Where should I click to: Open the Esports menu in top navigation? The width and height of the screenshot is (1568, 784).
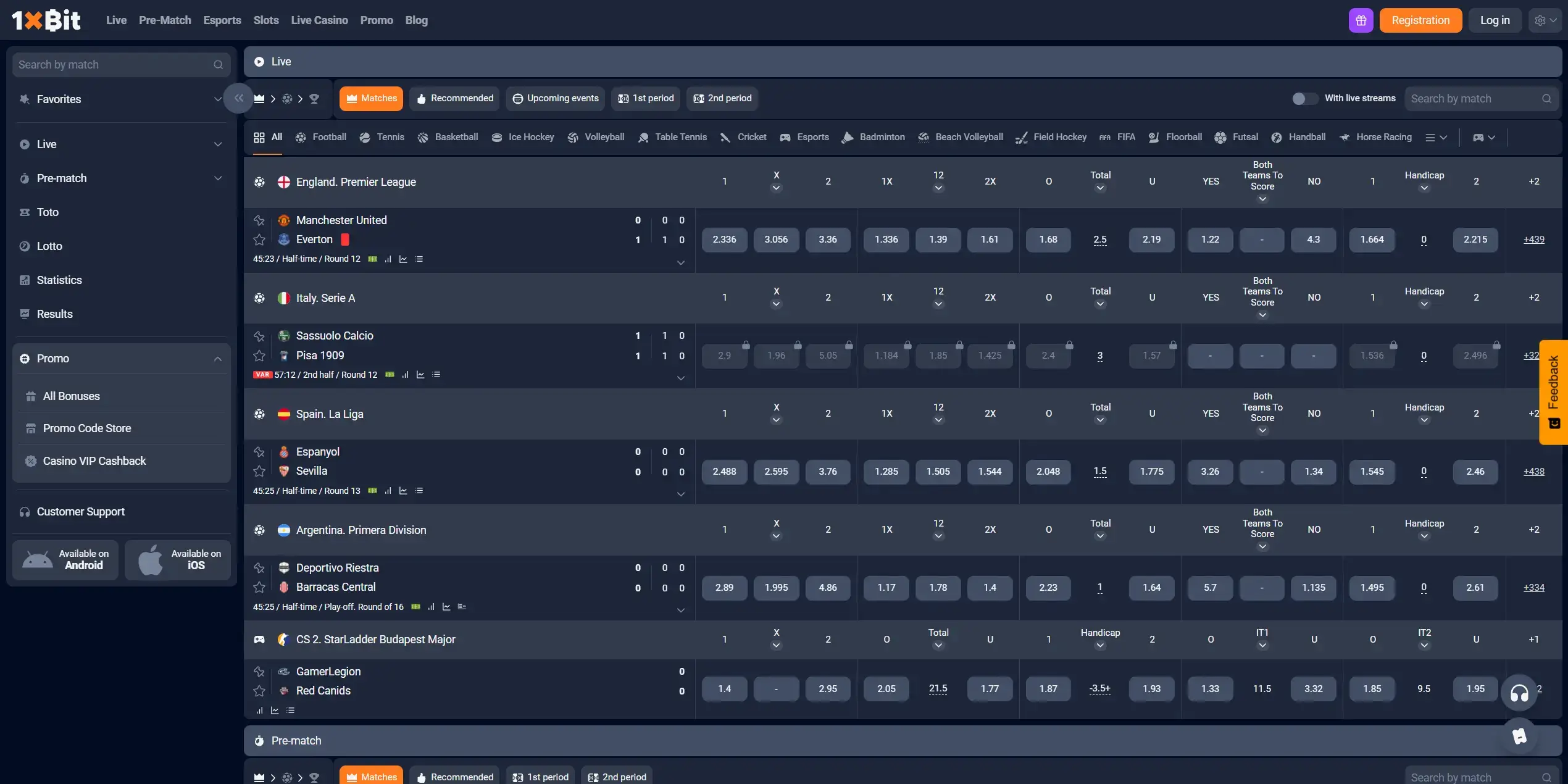(222, 20)
